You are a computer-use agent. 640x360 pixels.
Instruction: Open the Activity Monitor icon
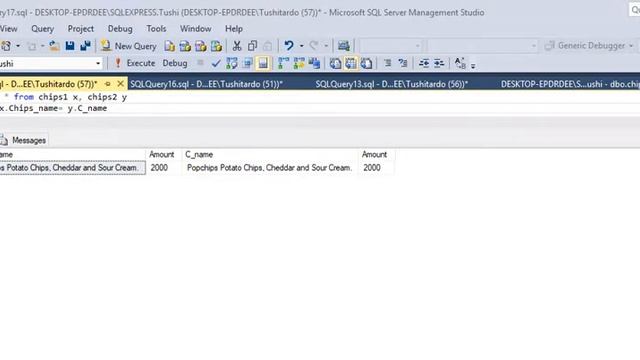click(344, 46)
